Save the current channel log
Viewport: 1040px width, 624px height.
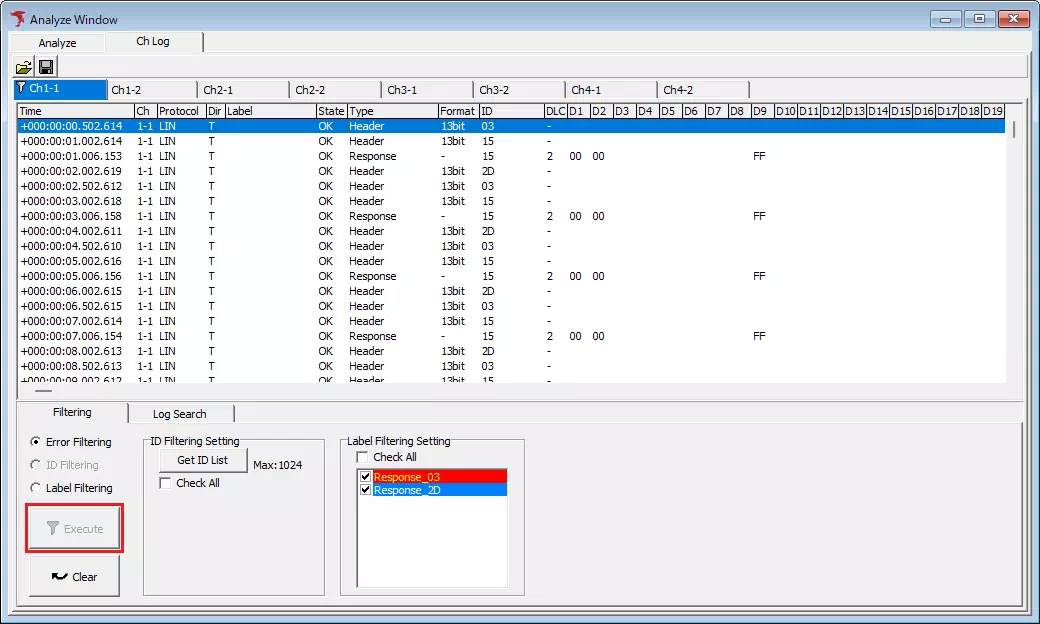click(x=45, y=66)
